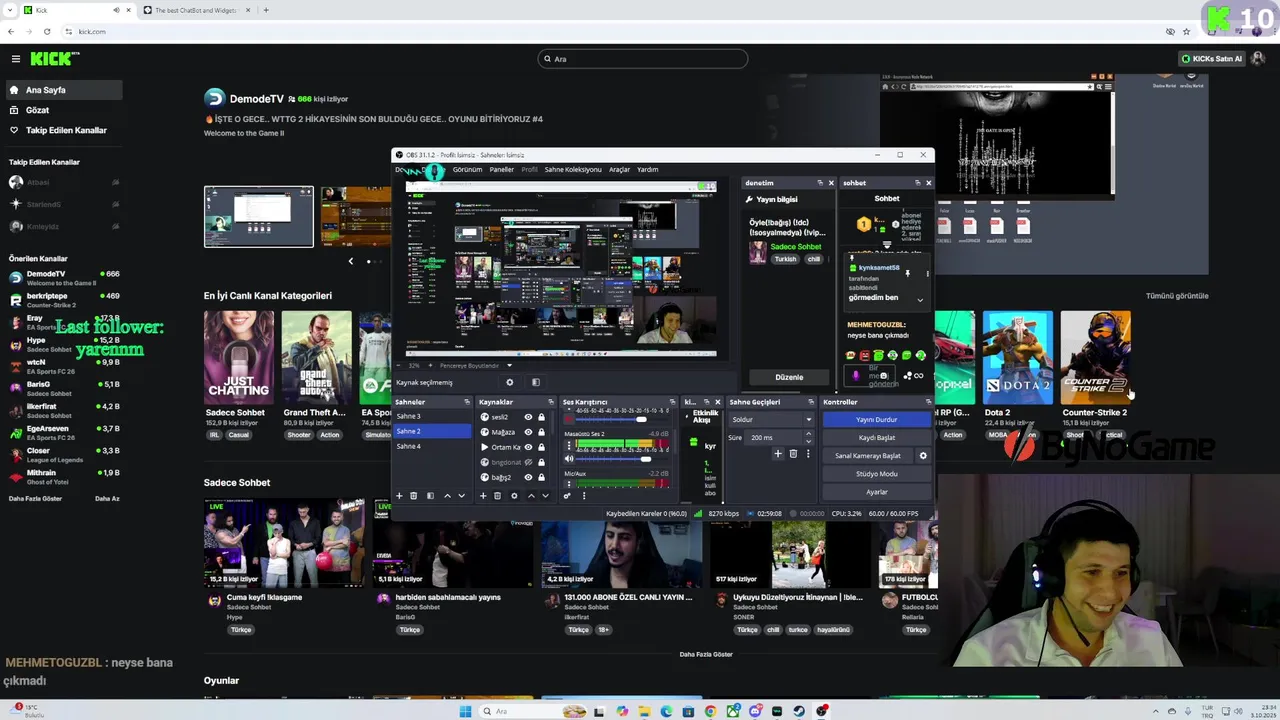Open the transition three-dot options menu
Image resolution: width=1280 pixels, height=720 pixels.
click(808, 454)
